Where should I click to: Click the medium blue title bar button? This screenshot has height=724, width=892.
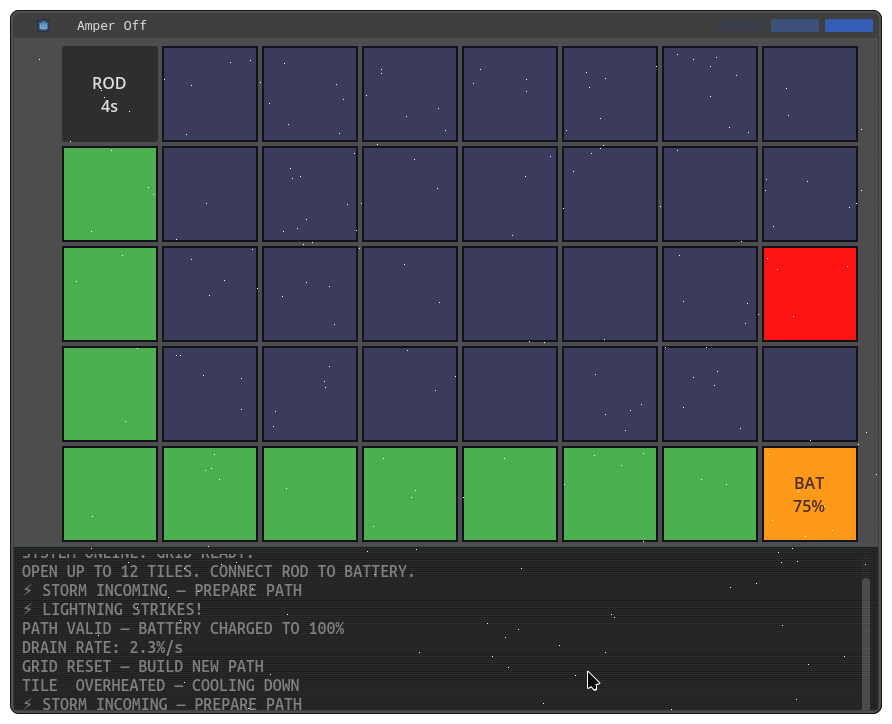click(795, 26)
